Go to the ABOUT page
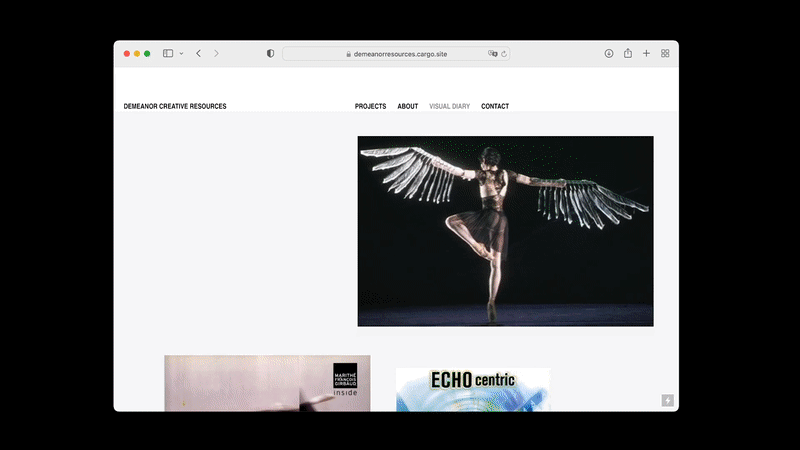The width and height of the screenshot is (800, 450). [407, 106]
